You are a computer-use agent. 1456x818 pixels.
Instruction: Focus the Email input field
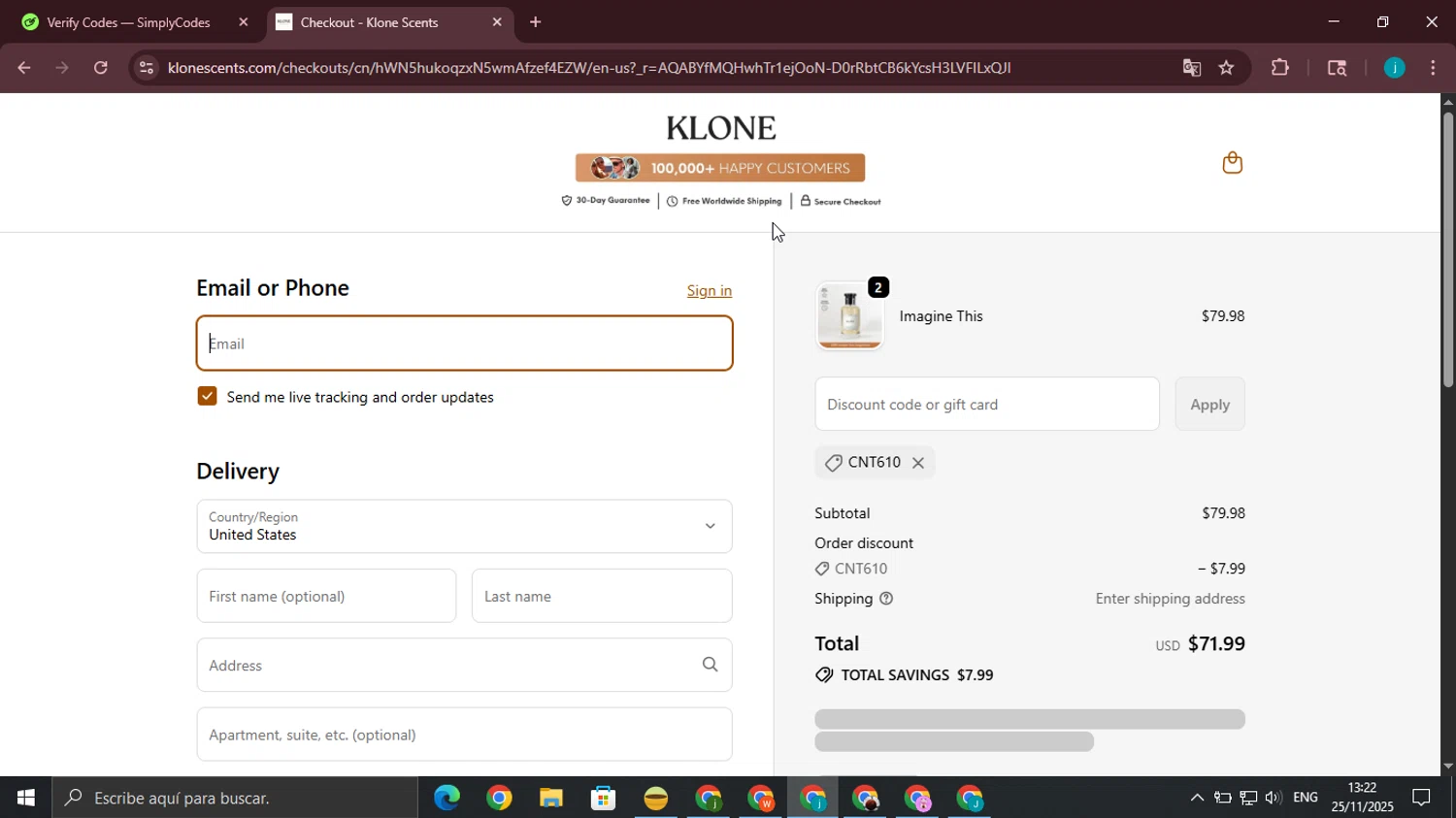coord(464,344)
